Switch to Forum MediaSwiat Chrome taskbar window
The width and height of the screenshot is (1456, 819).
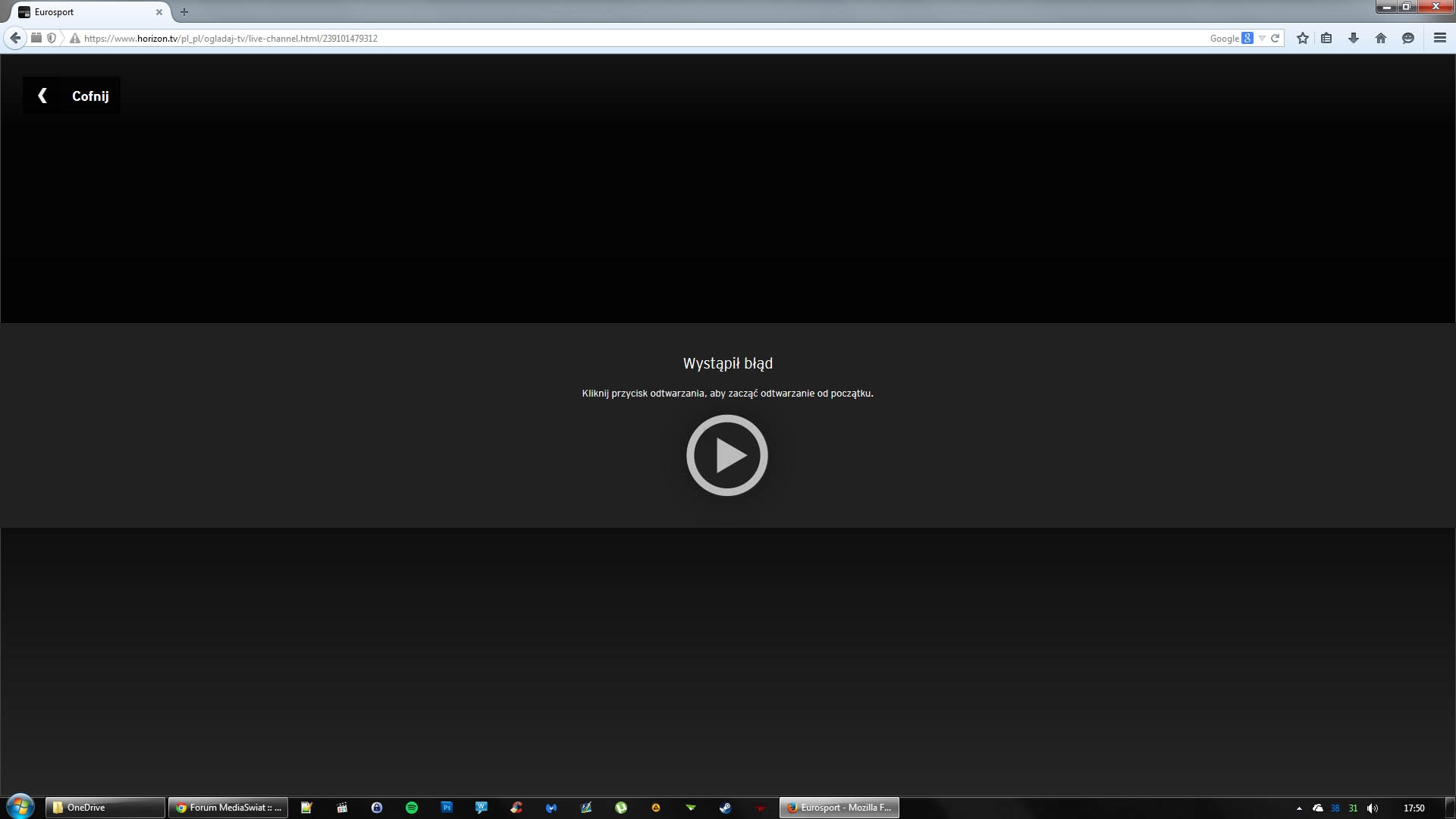coord(227,808)
